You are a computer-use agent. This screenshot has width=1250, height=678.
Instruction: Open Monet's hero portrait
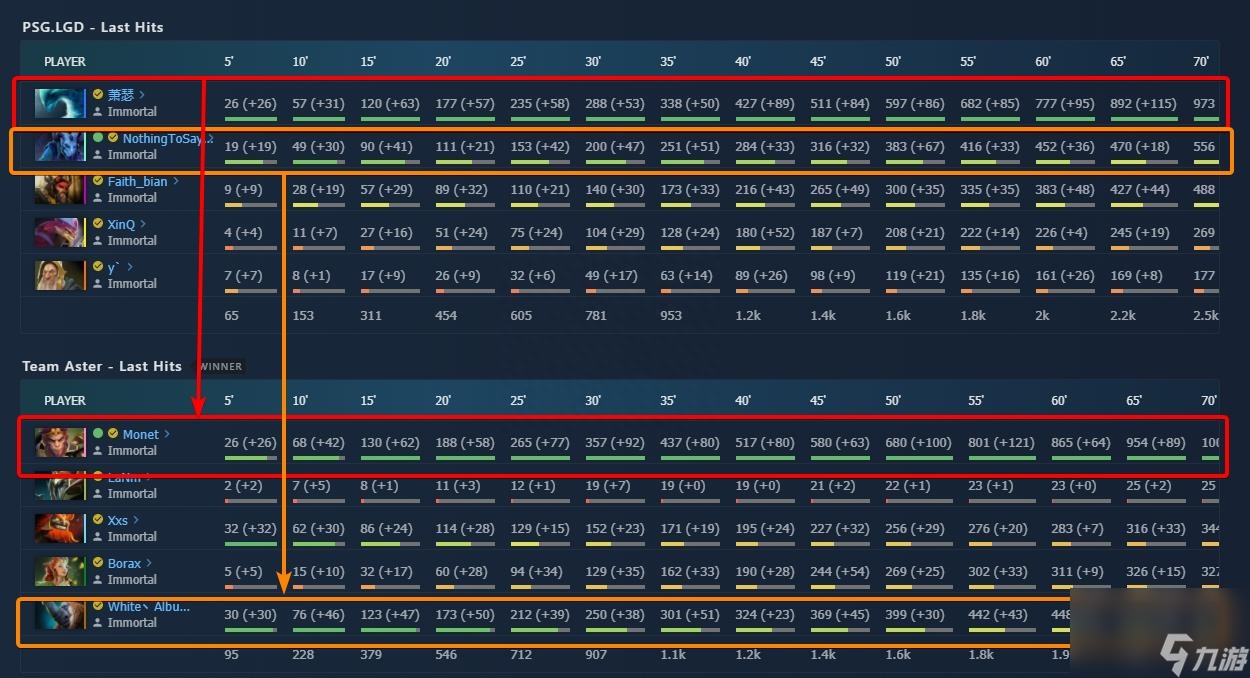60,442
